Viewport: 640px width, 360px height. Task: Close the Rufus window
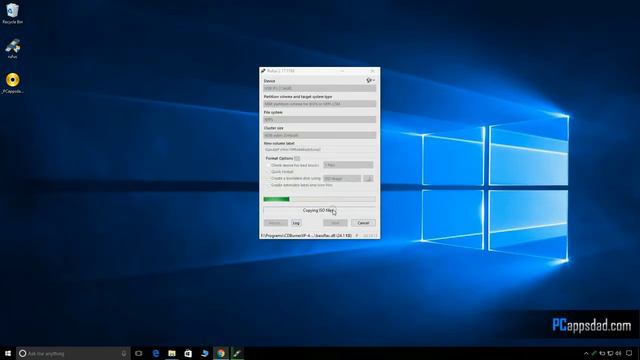[x=372, y=71]
